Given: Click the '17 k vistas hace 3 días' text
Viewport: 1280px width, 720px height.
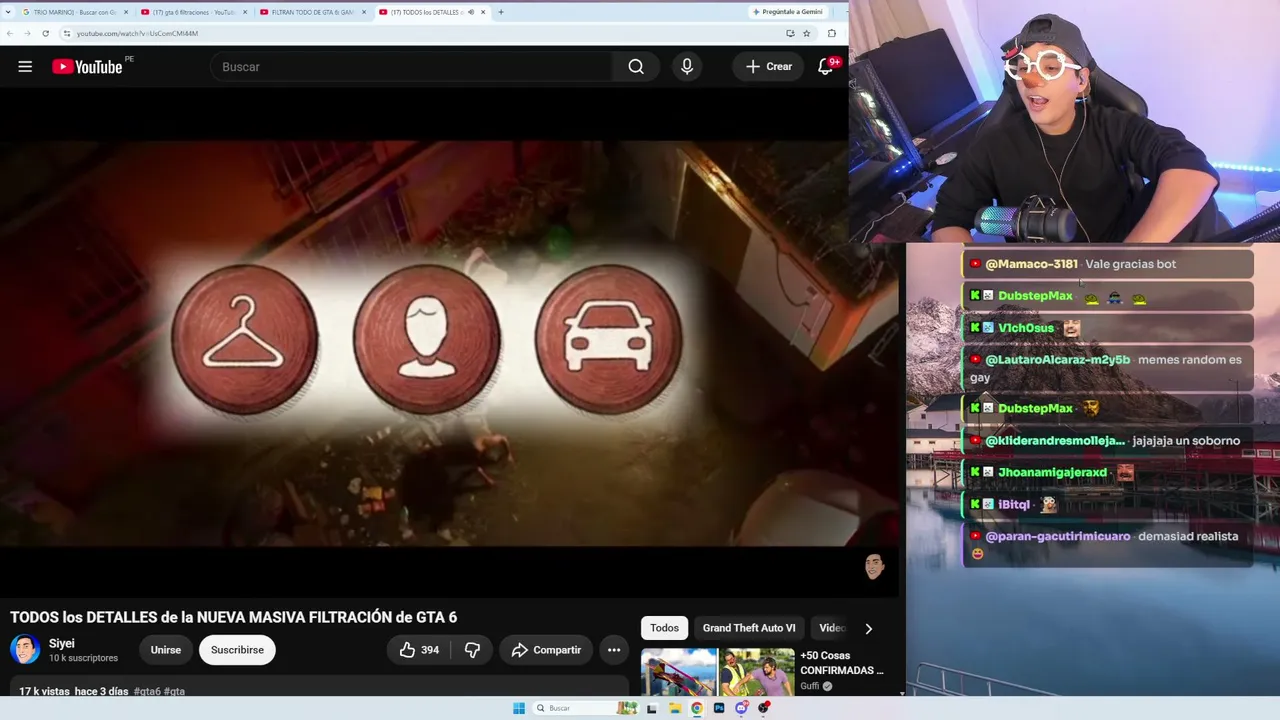Looking at the screenshot, I should click(x=74, y=691).
